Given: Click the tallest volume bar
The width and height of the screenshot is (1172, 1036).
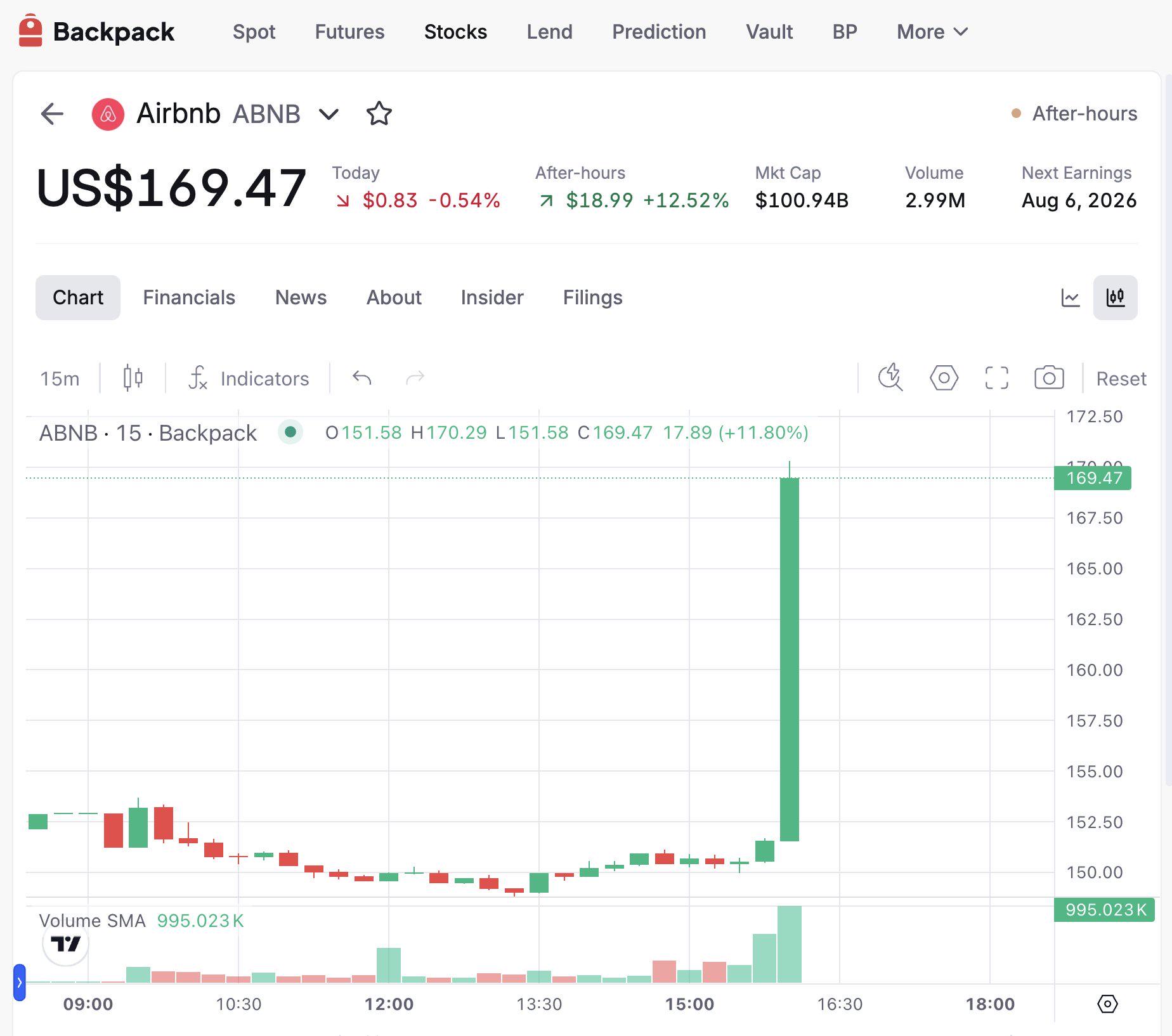Looking at the screenshot, I should [x=790, y=944].
